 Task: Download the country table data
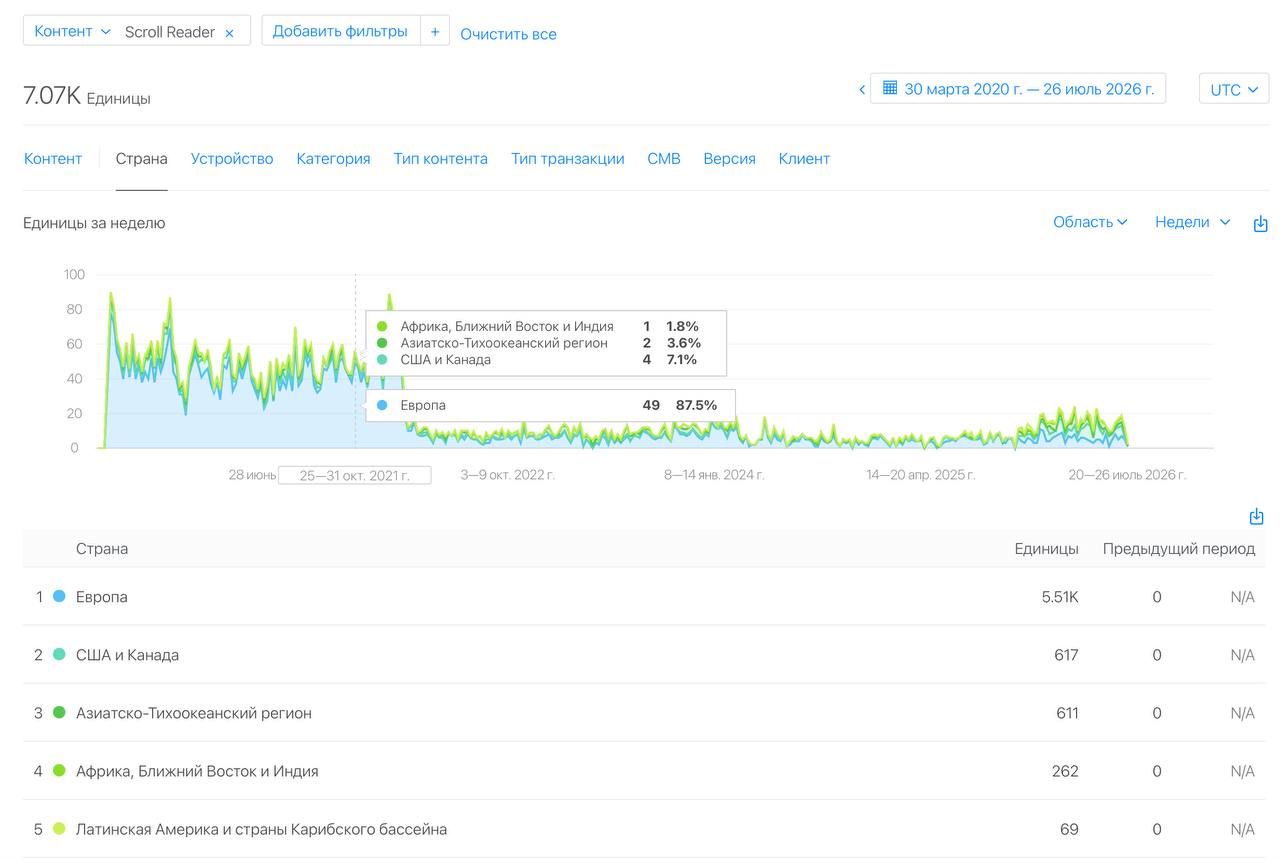(x=1257, y=517)
